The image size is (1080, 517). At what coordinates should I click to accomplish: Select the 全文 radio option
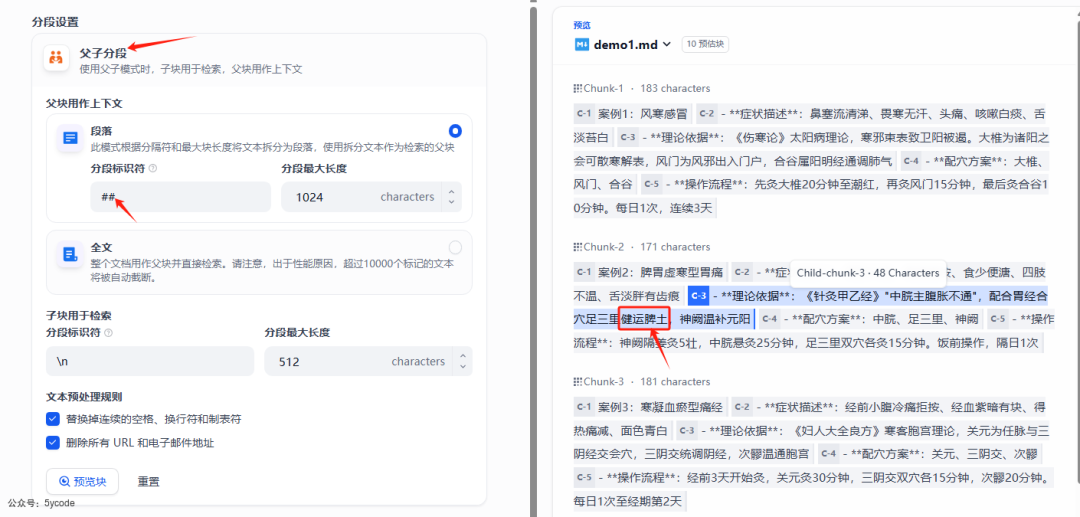[455, 247]
